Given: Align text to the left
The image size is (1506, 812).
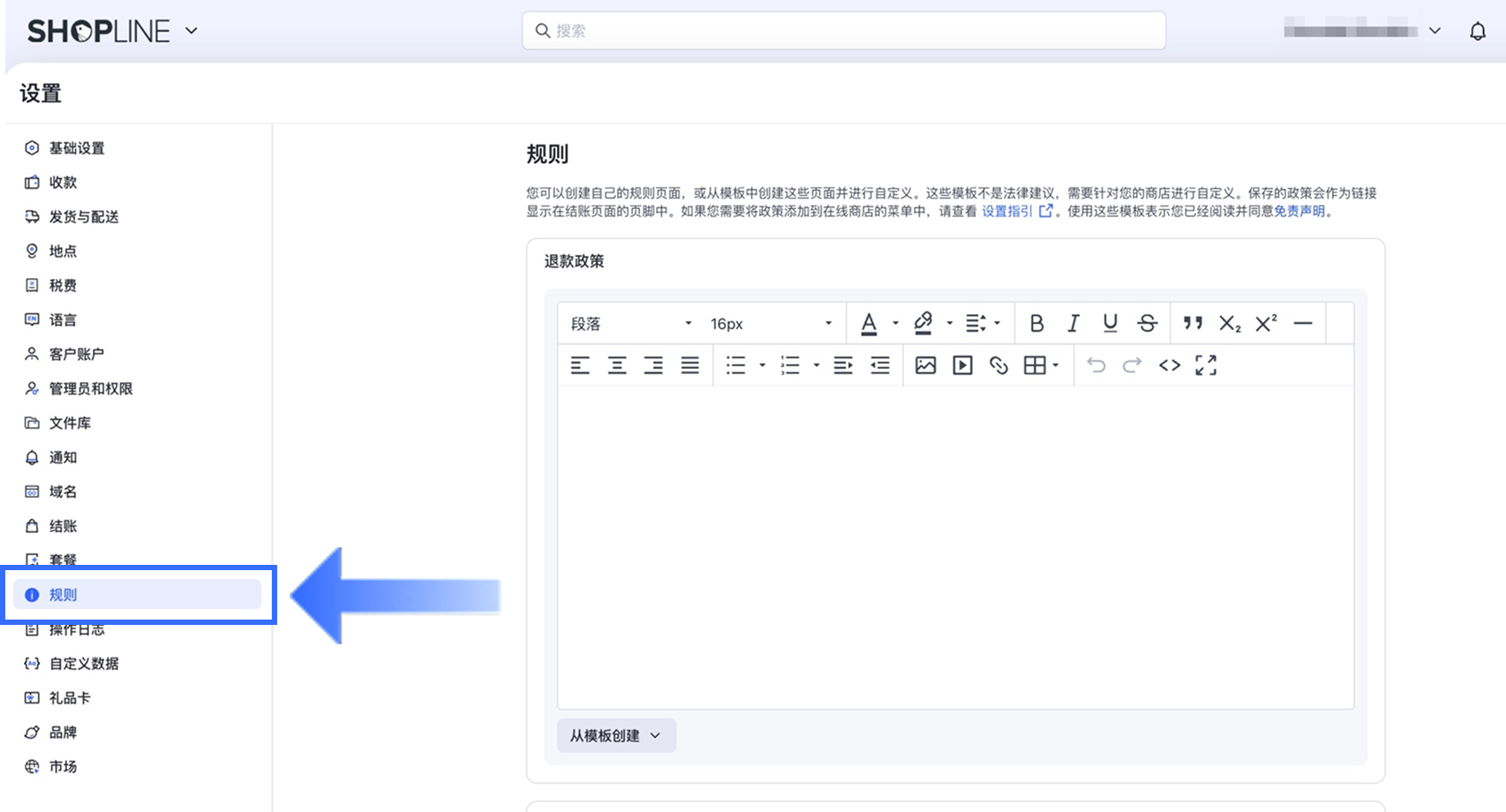Looking at the screenshot, I should pyautogui.click(x=580, y=365).
